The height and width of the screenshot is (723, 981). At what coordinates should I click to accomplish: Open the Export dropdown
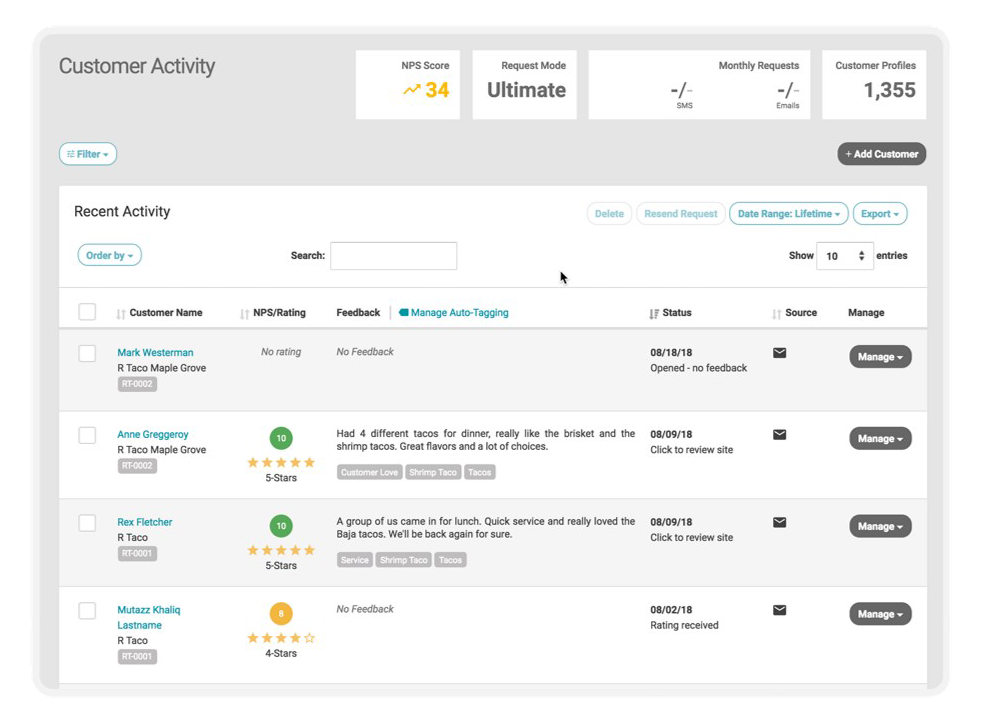(x=880, y=213)
